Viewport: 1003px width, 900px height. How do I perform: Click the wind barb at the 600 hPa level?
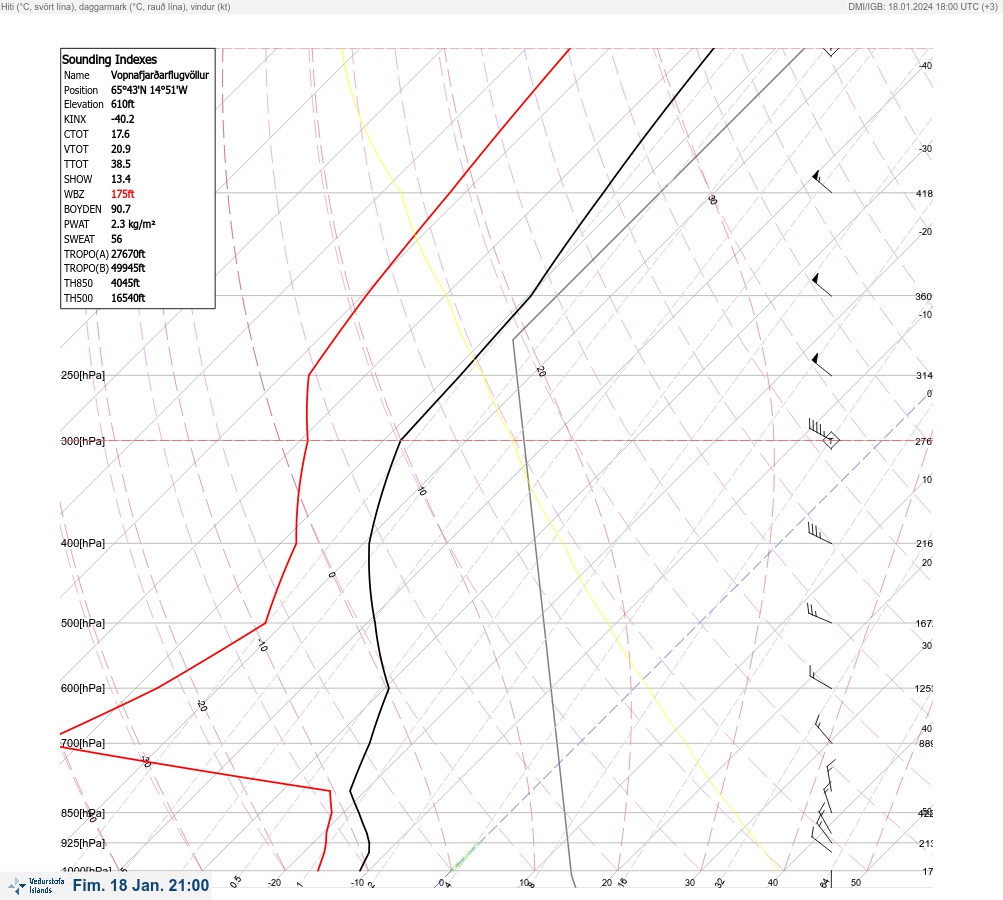tap(820, 677)
